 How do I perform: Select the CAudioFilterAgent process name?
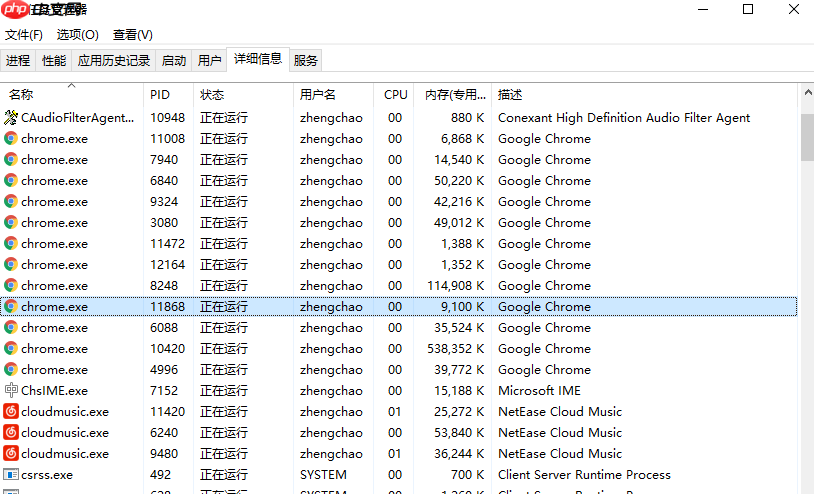point(77,118)
